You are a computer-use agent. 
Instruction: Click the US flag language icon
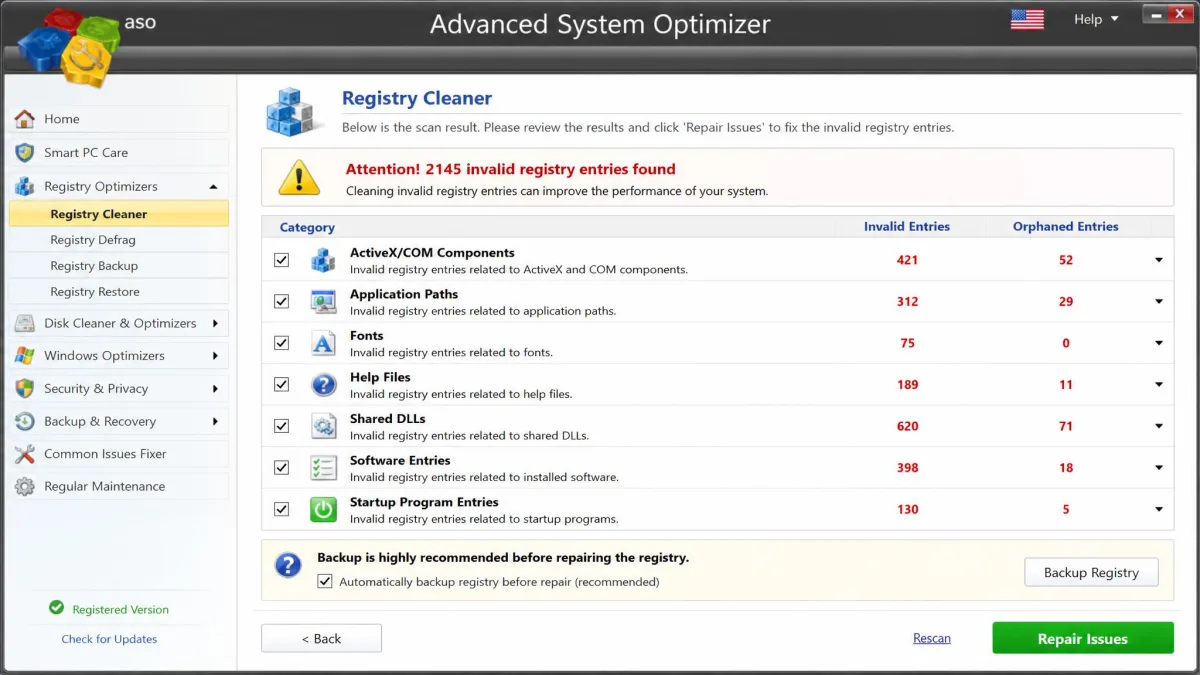point(1027,19)
